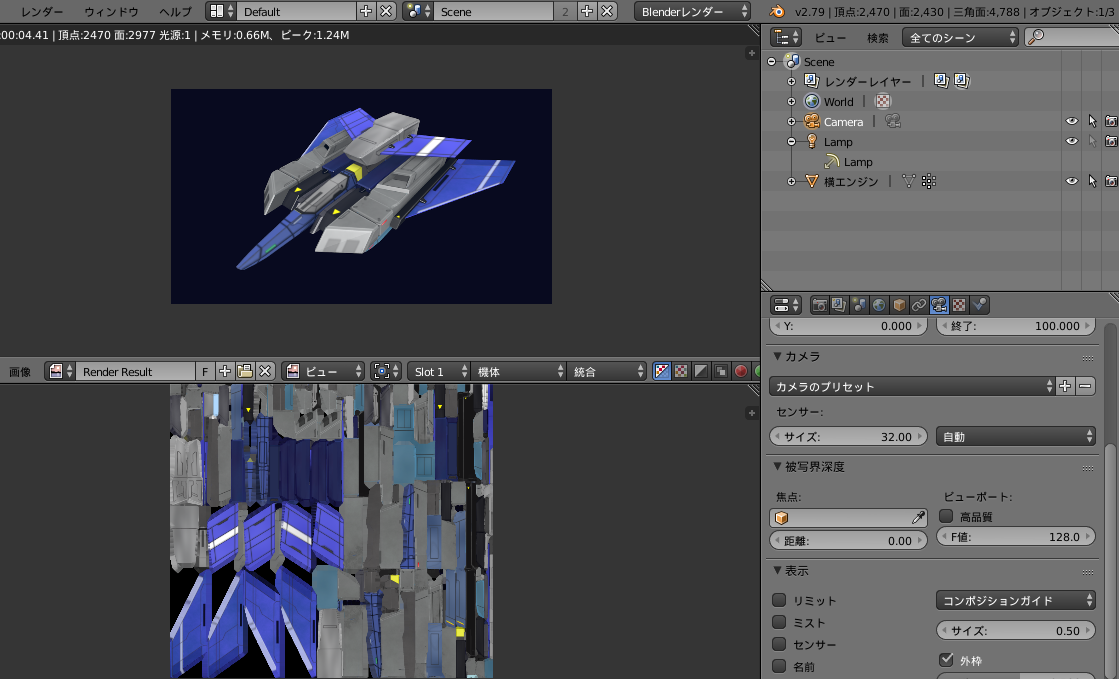The image size is (1119, 679).
Task: Toggle 横エンジン visibility eye in outliner
Action: (x=1071, y=181)
